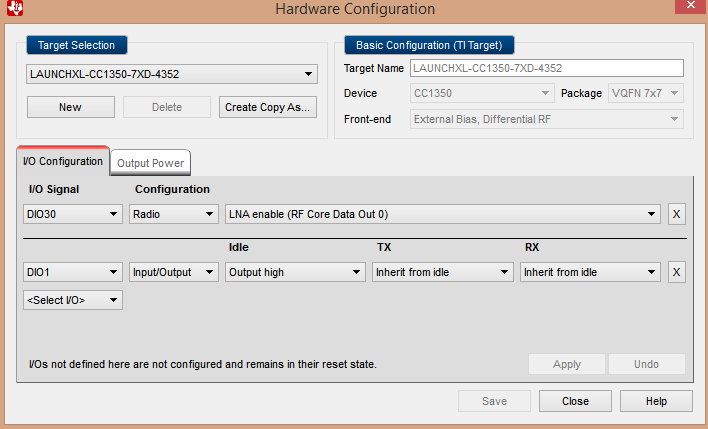Click the New target button
708x429 pixels.
pos(70,107)
